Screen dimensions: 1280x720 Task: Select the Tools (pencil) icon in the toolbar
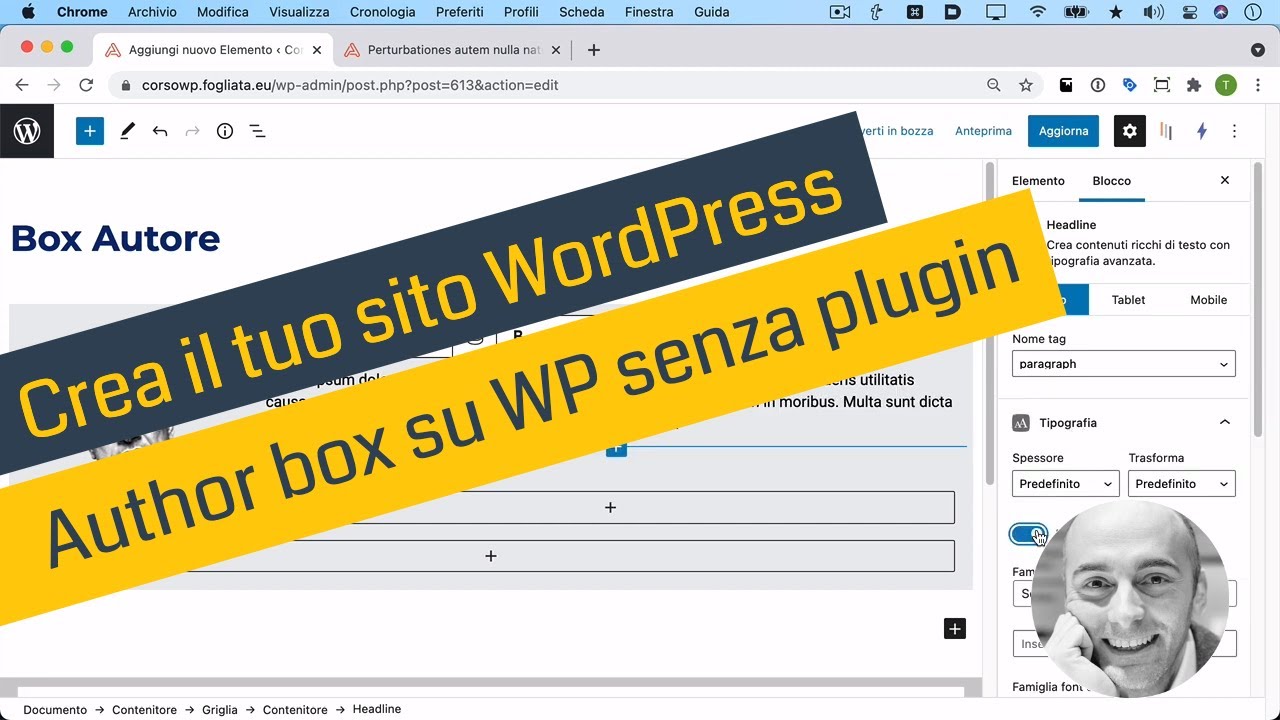point(127,131)
